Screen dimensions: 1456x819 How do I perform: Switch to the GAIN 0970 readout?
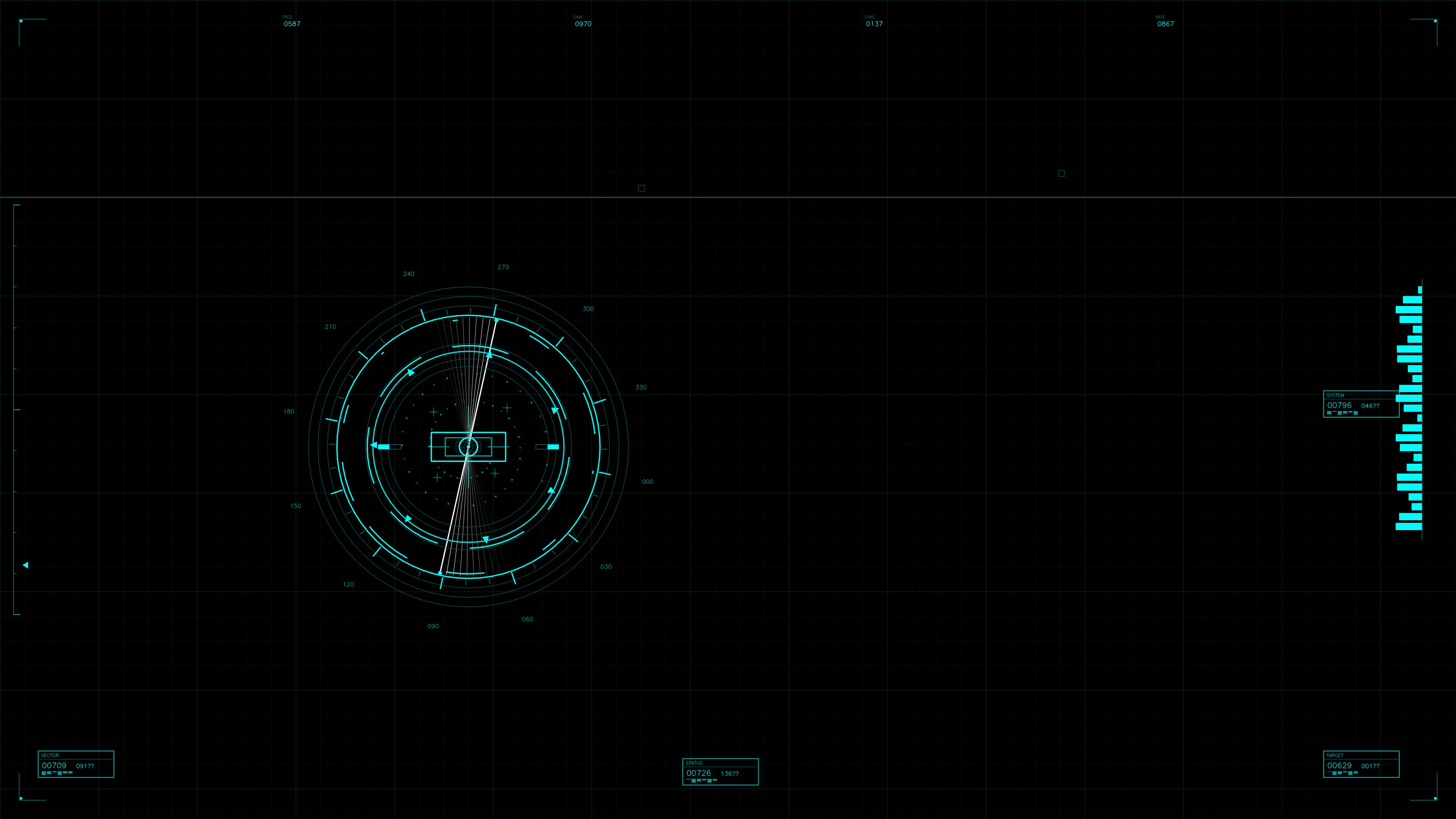point(582,23)
